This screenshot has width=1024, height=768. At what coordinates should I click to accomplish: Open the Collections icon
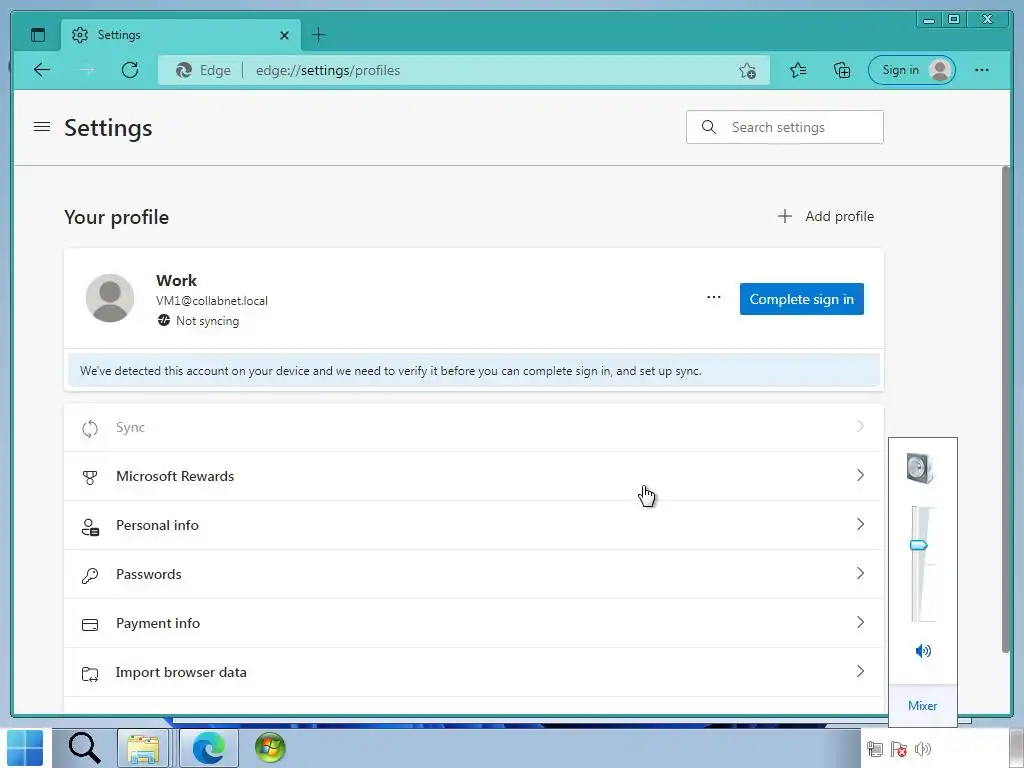point(842,70)
